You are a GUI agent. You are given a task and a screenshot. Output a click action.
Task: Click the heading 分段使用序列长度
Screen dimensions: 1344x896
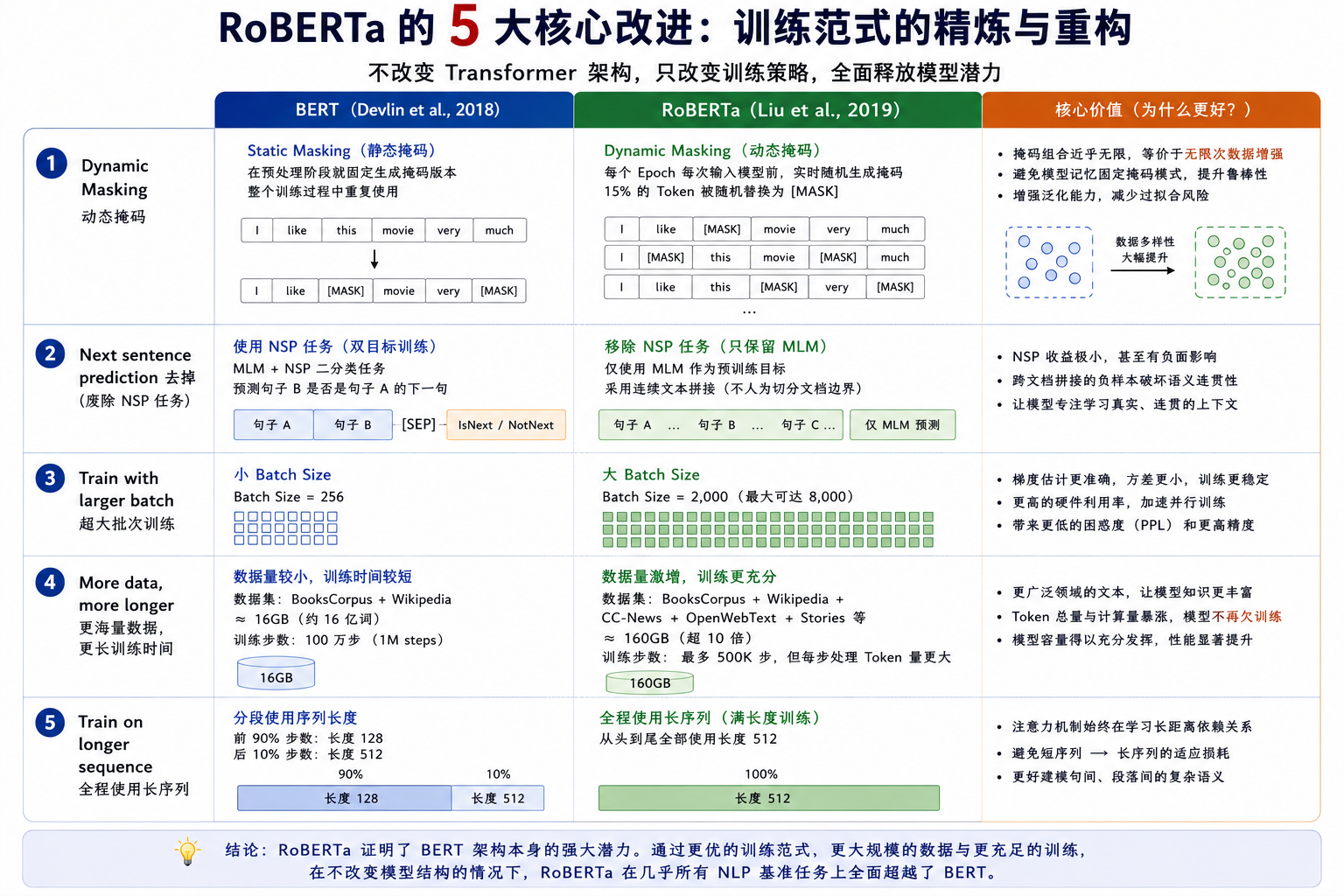click(x=296, y=717)
